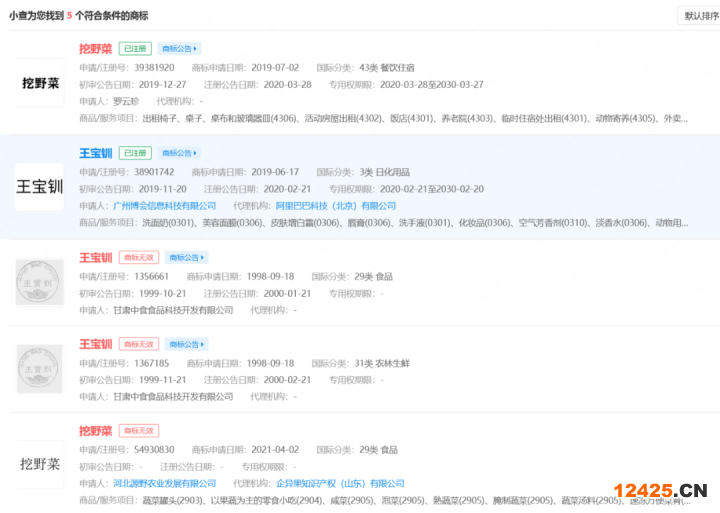The height and width of the screenshot is (513, 720).
Task: Open 商标公告 for 王宝钏 38901742
Action: [x=179, y=153]
